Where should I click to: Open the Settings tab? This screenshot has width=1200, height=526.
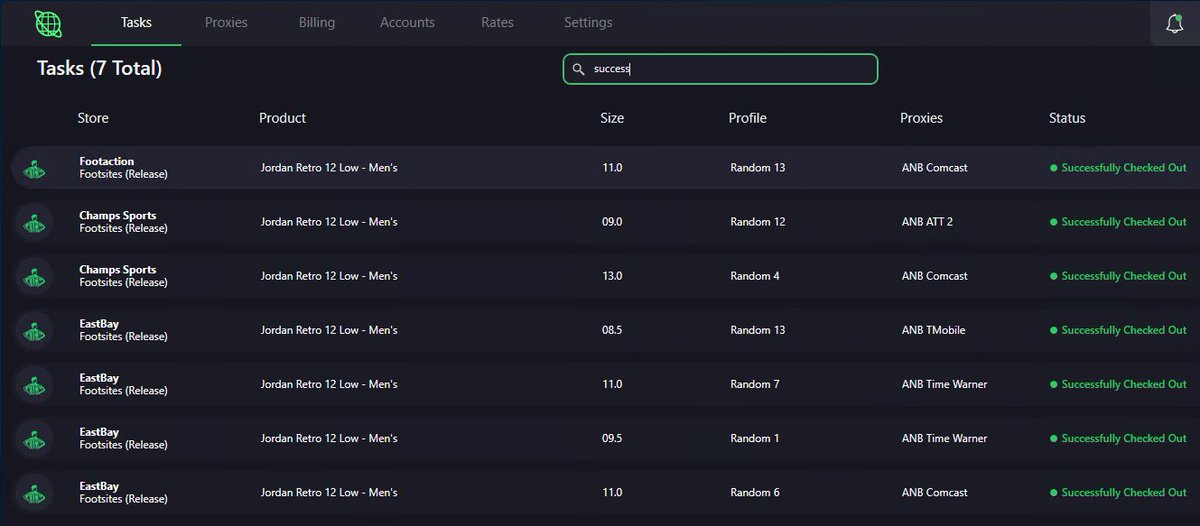click(588, 22)
